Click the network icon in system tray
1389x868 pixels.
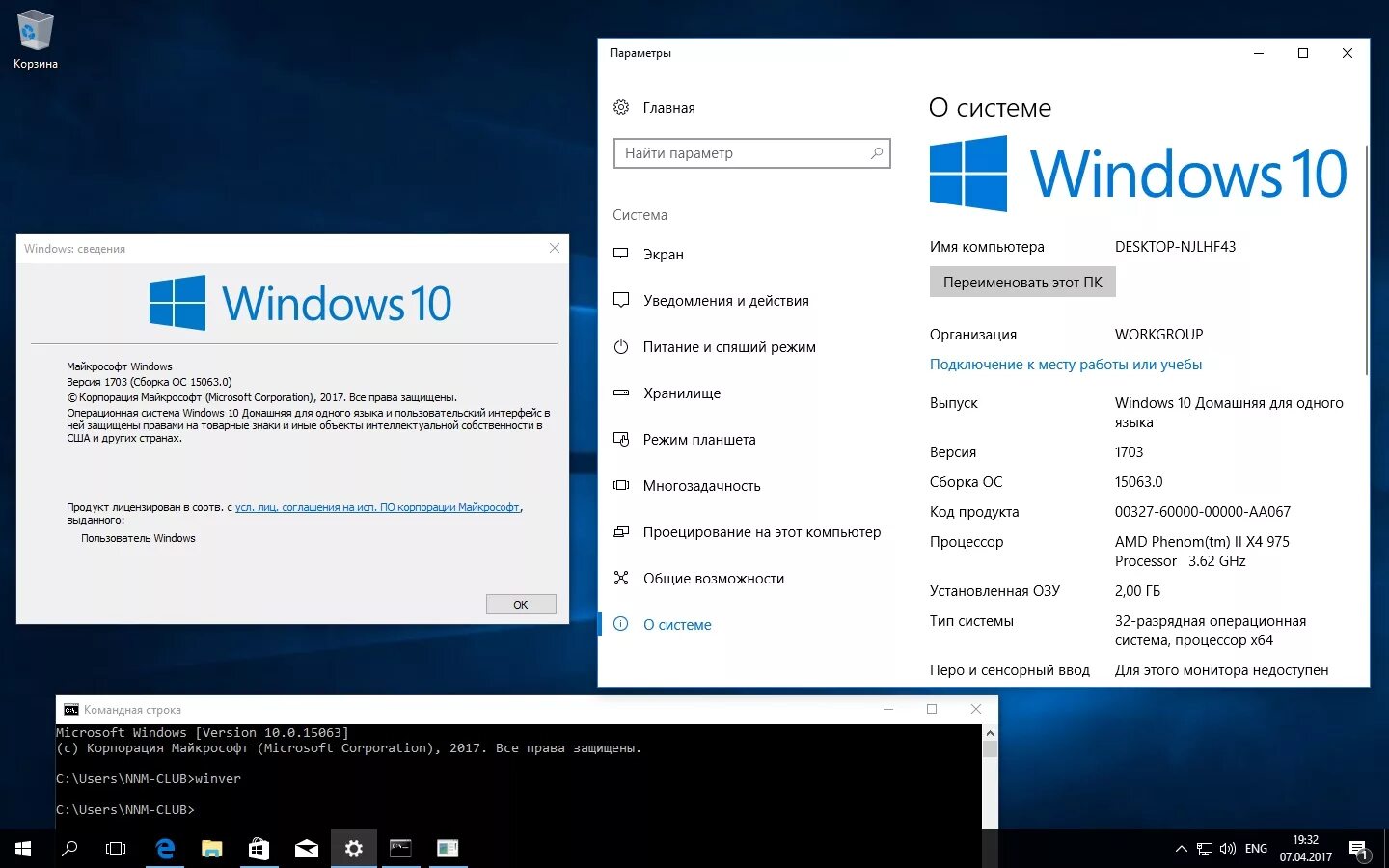(1205, 849)
